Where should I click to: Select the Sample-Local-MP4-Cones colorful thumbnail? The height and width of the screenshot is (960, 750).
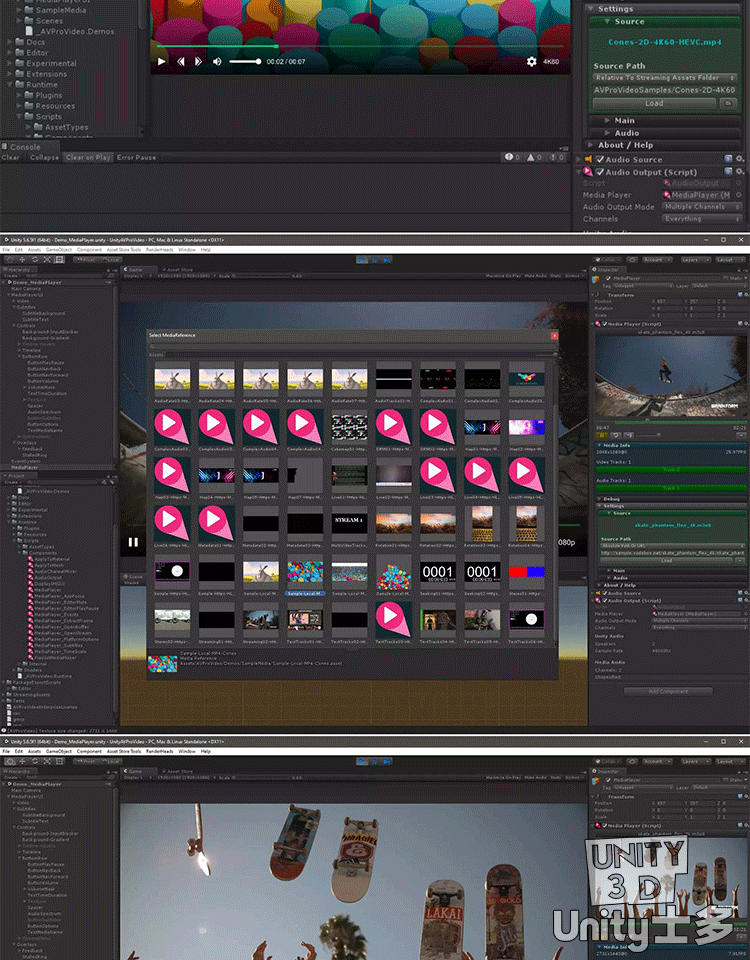[x=305, y=571]
